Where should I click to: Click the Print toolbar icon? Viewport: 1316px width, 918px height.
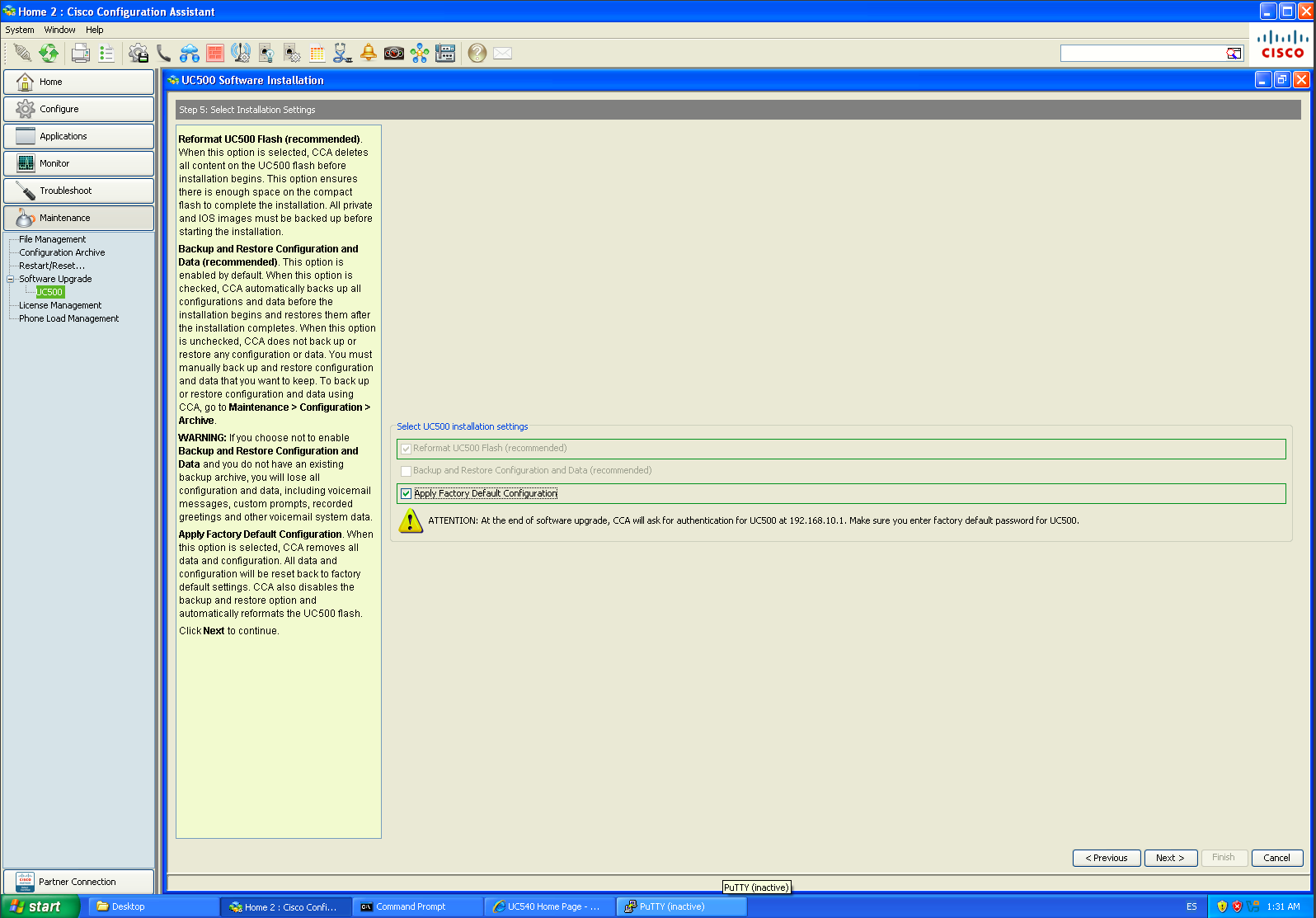pos(80,53)
